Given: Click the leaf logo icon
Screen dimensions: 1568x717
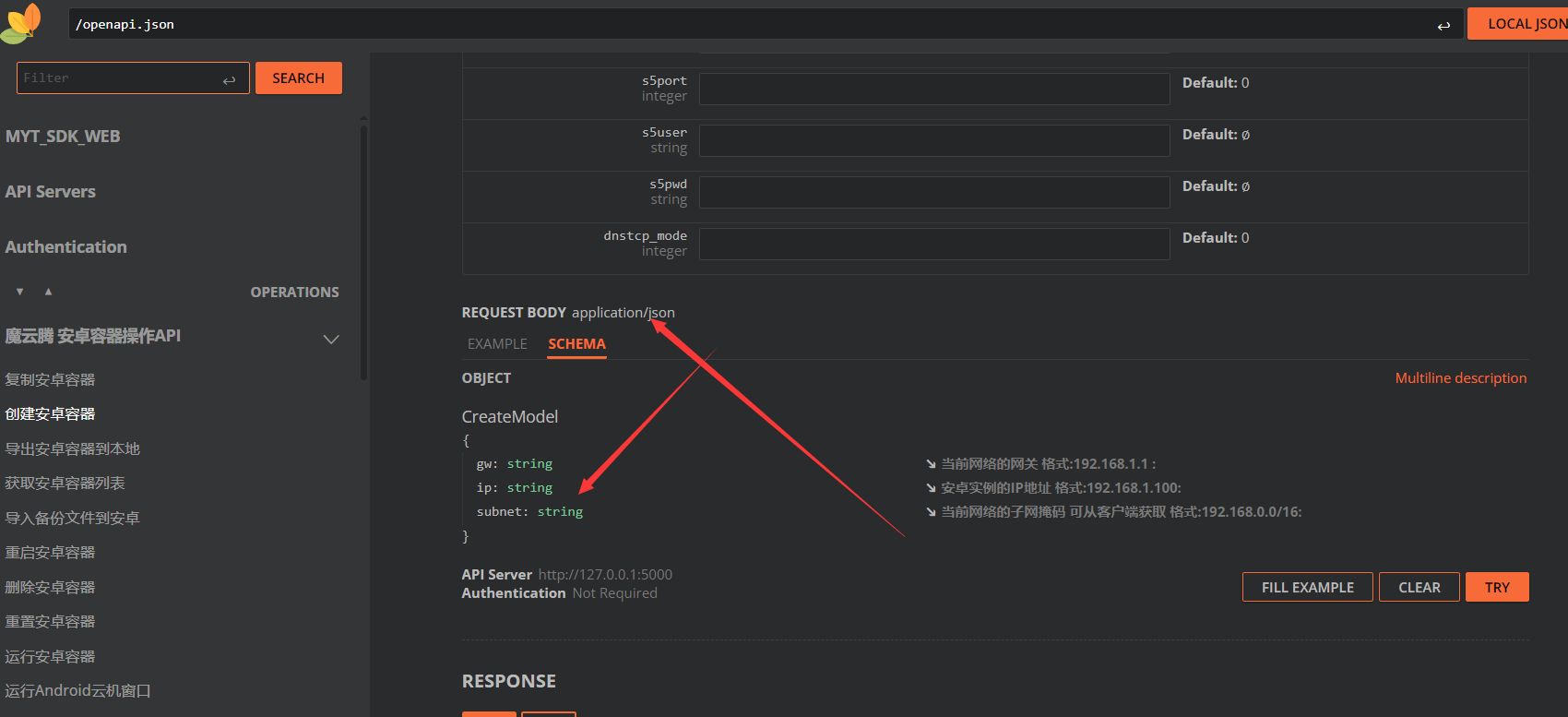Looking at the screenshot, I should pos(22,23).
